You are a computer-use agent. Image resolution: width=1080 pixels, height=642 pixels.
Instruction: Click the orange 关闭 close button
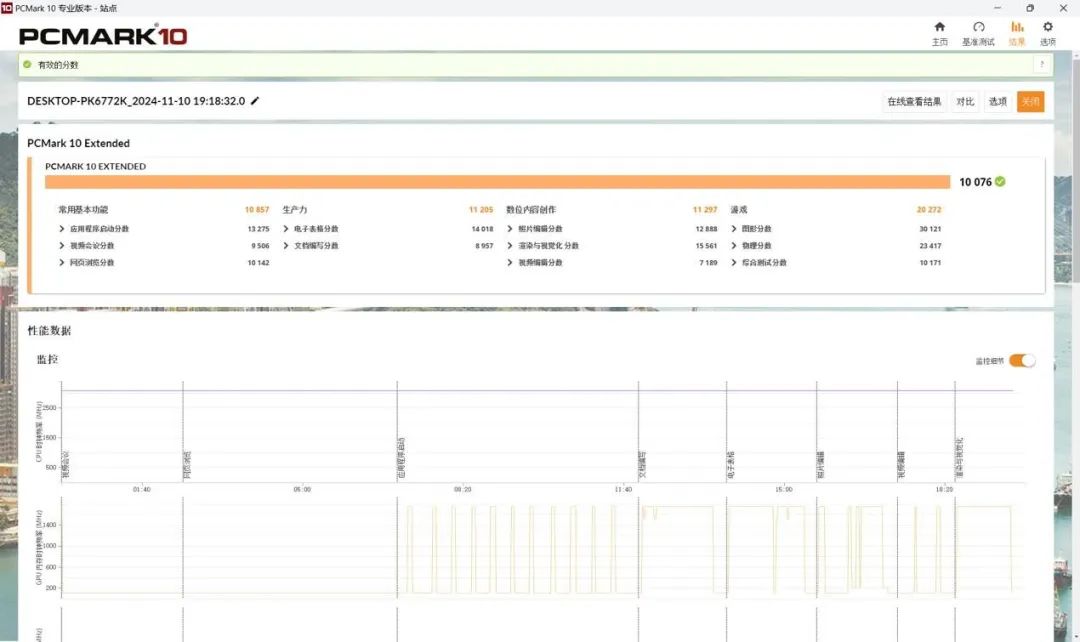1030,101
